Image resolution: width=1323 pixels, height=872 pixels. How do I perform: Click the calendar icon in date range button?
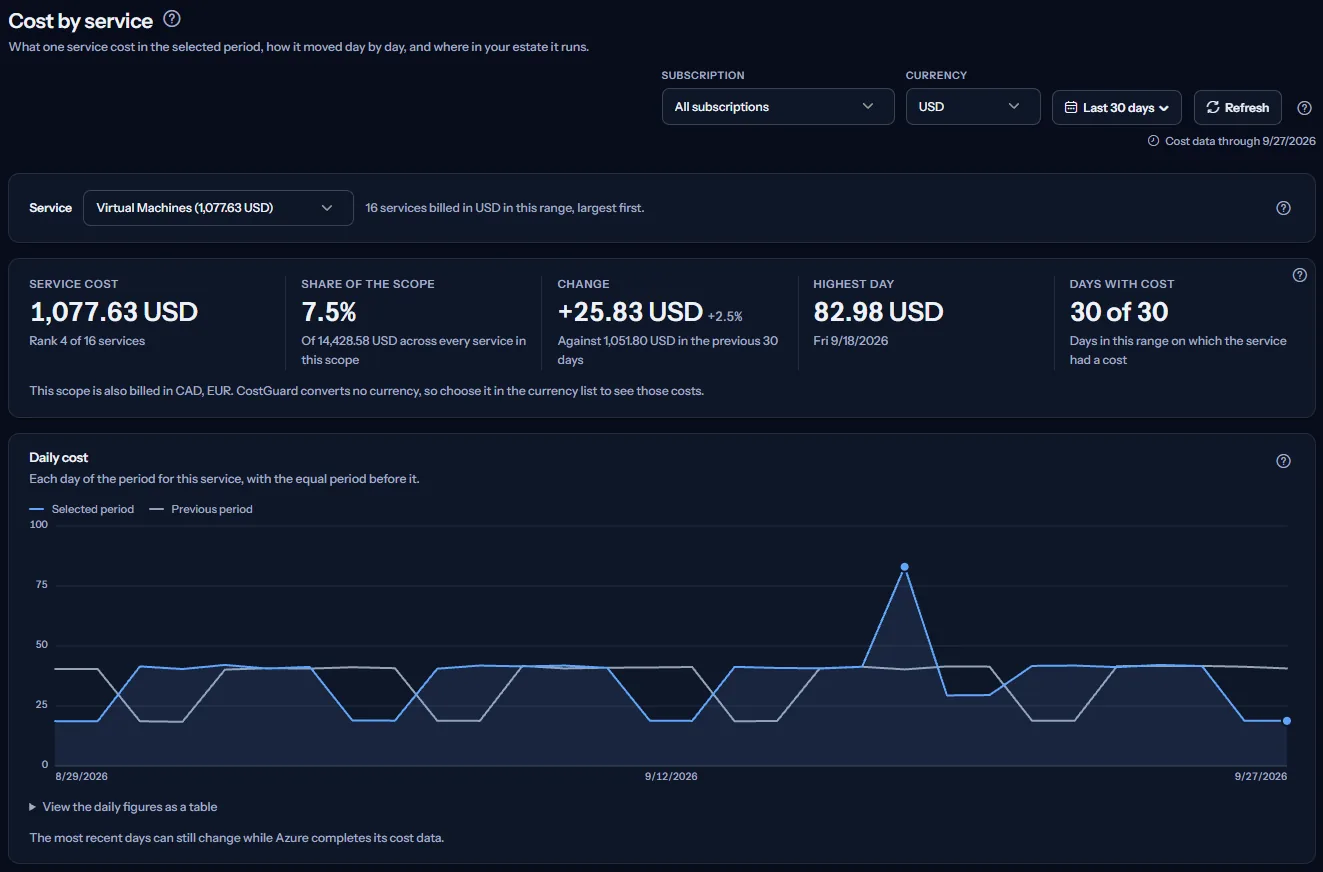1071,107
